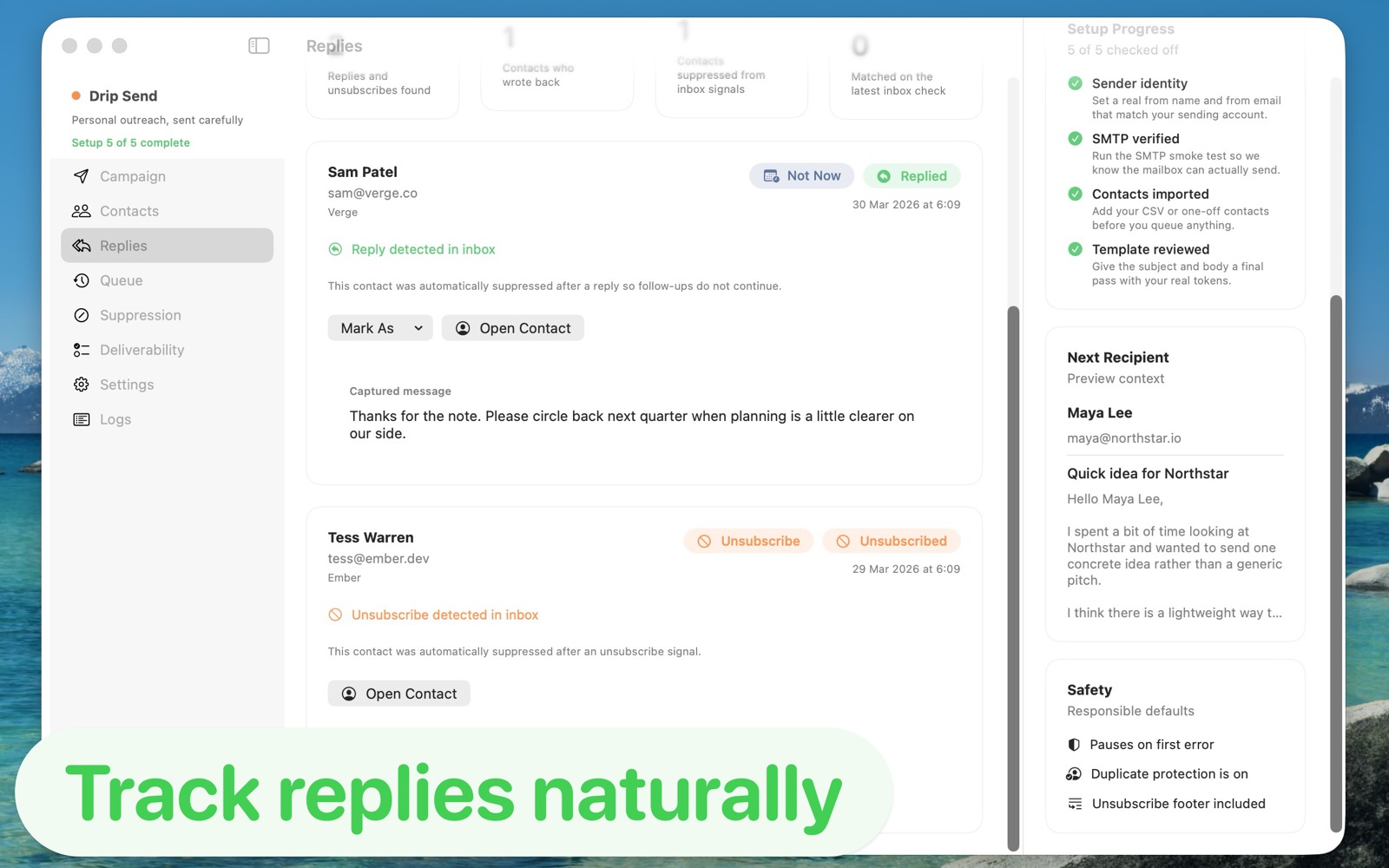1389x868 pixels.
Task: Toggle the Template reviewed checkmark
Action: click(1075, 249)
